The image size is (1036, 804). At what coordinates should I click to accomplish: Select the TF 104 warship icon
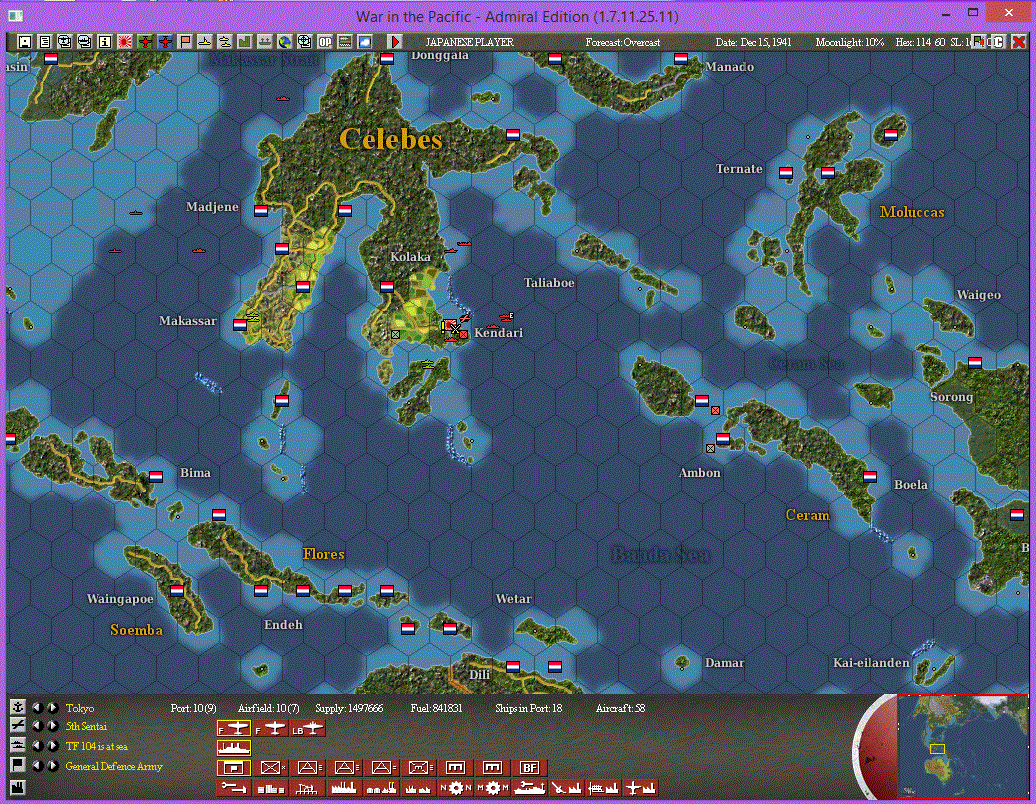[x=233, y=748]
